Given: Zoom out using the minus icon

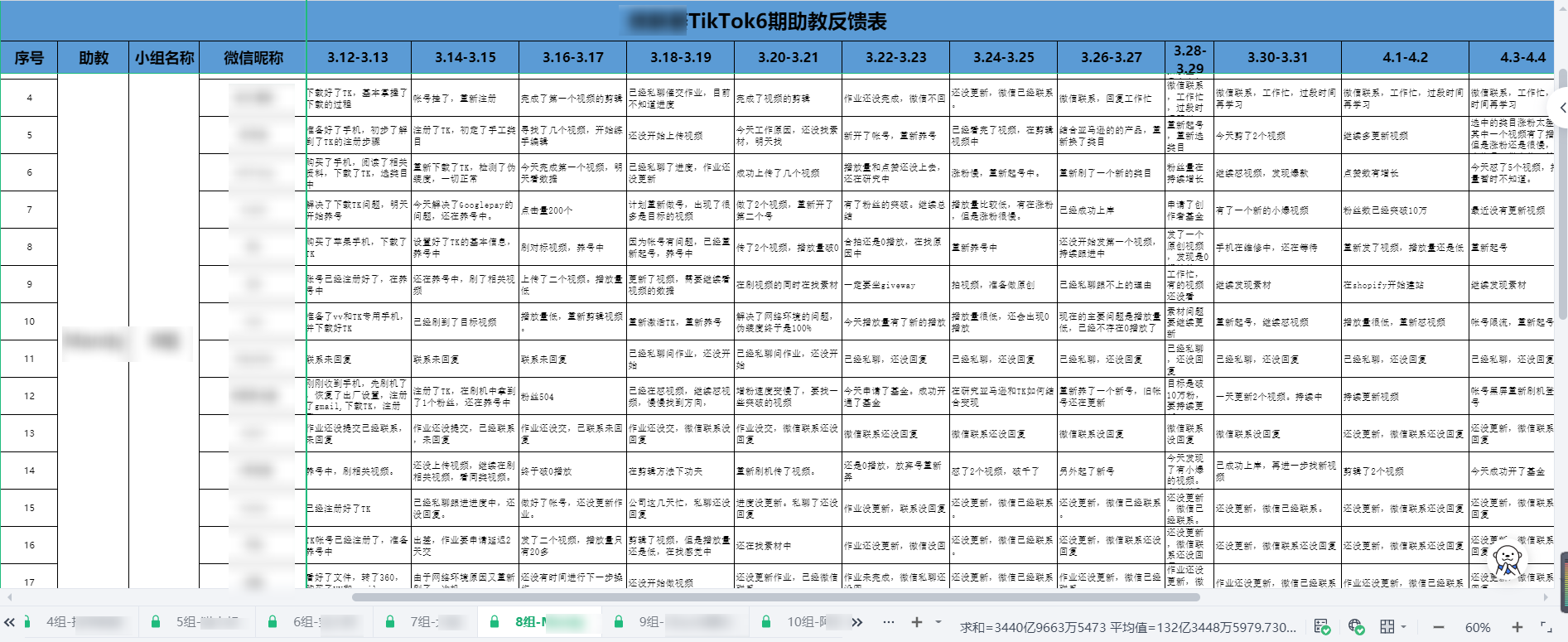Looking at the screenshot, I should tap(1439, 627).
